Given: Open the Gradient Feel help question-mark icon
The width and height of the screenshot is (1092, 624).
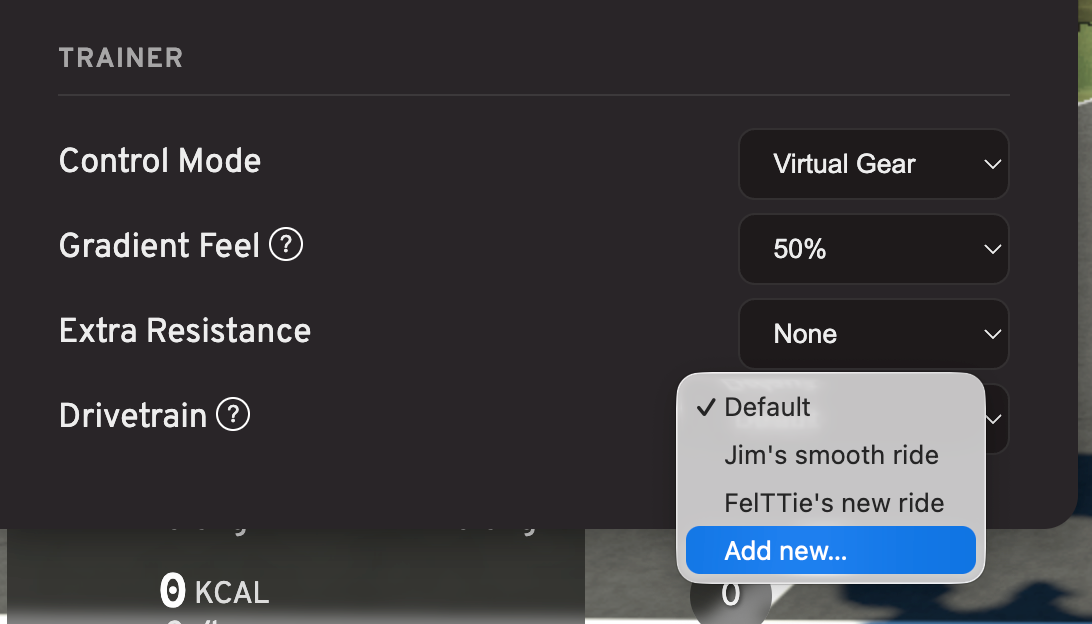Looking at the screenshot, I should [286, 245].
